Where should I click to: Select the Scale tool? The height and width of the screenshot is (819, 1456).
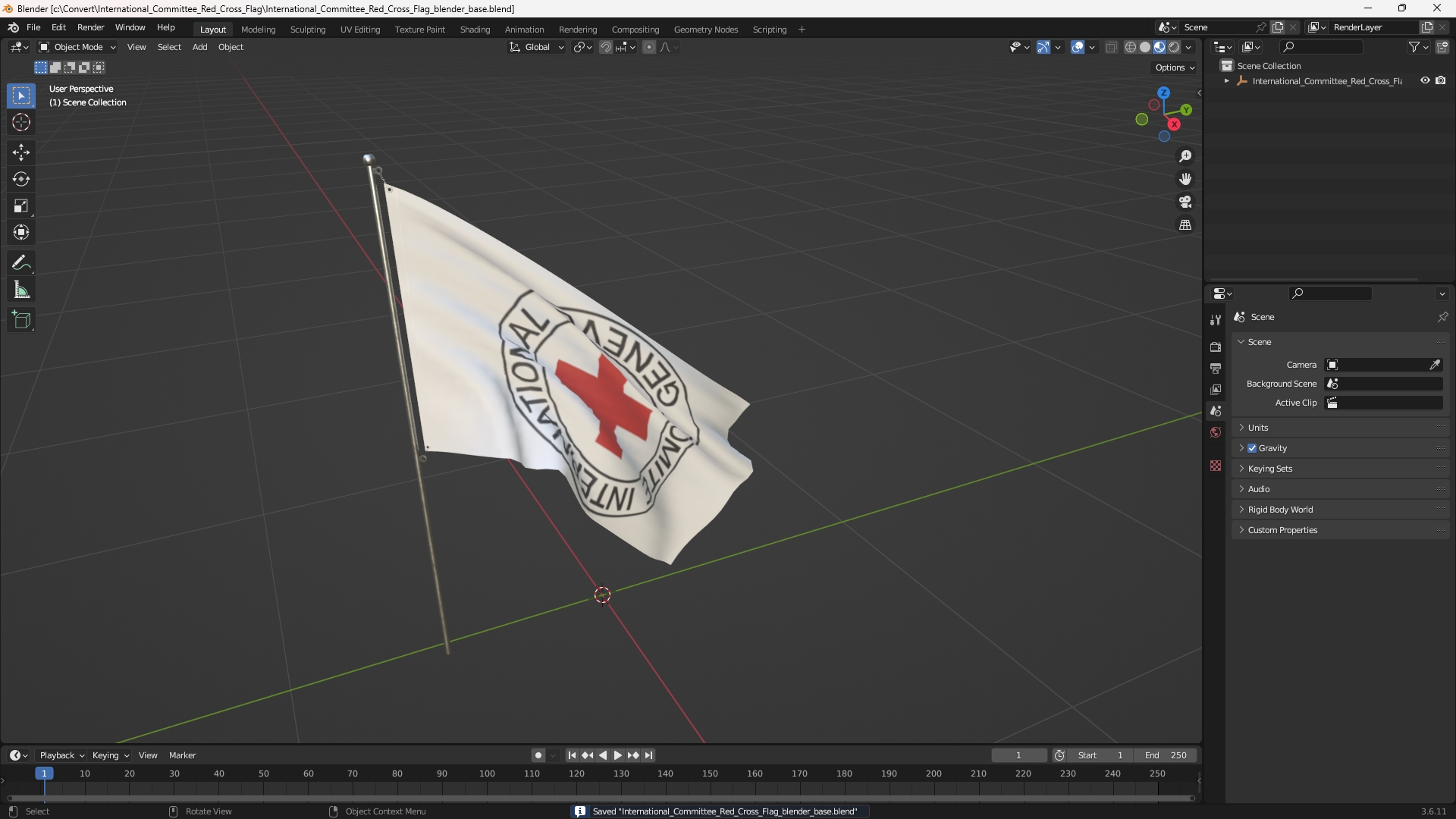pyautogui.click(x=21, y=206)
